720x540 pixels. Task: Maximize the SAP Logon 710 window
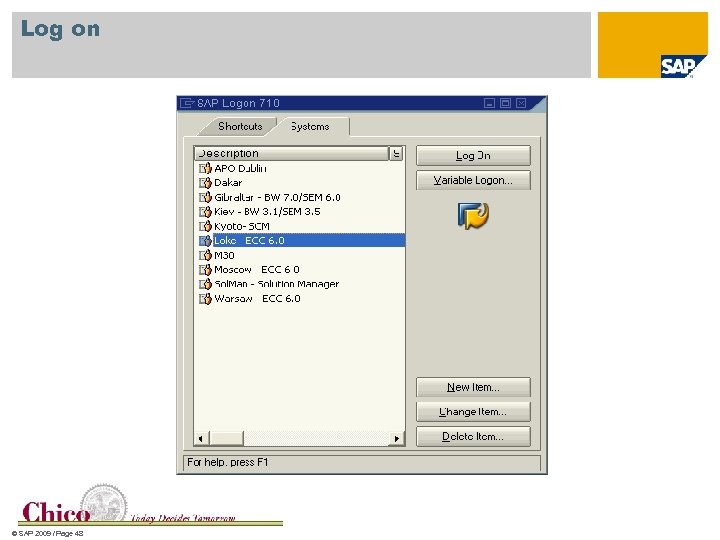point(505,103)
